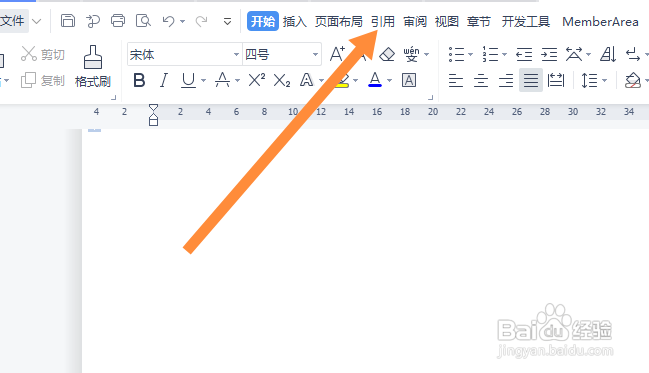Image resolution: width=649 pixels, height=373 pixels.
Task: Toggle Italic formatting
Action: (164, 80)
